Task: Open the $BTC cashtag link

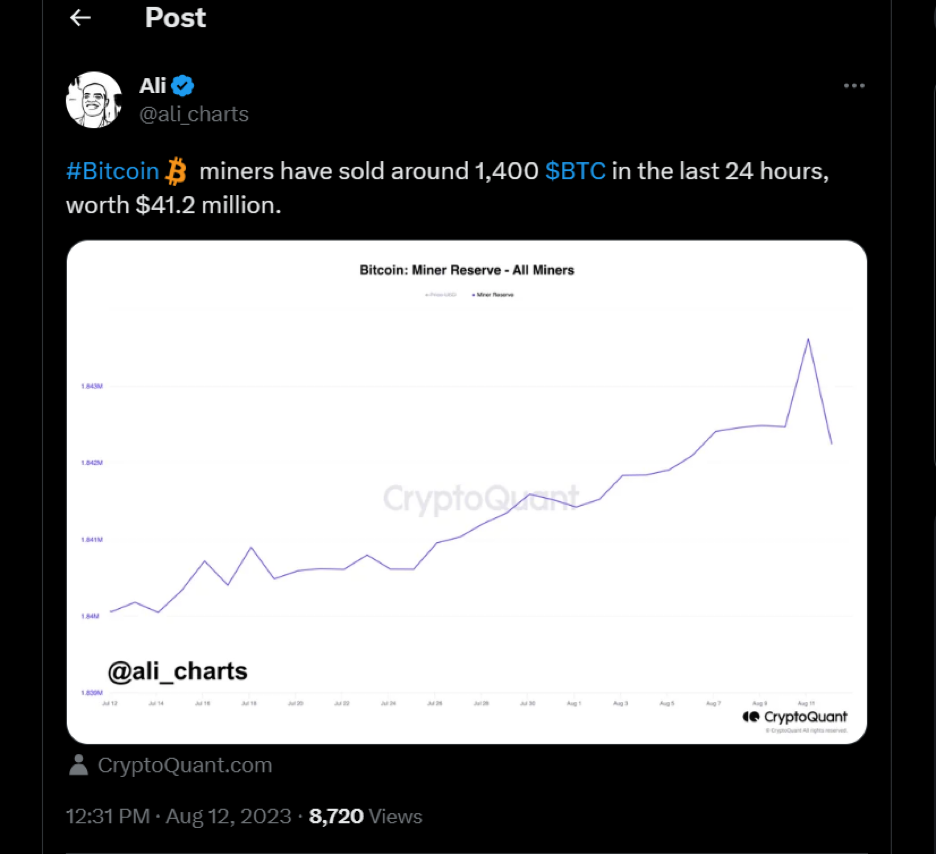Action: (575, 171)
